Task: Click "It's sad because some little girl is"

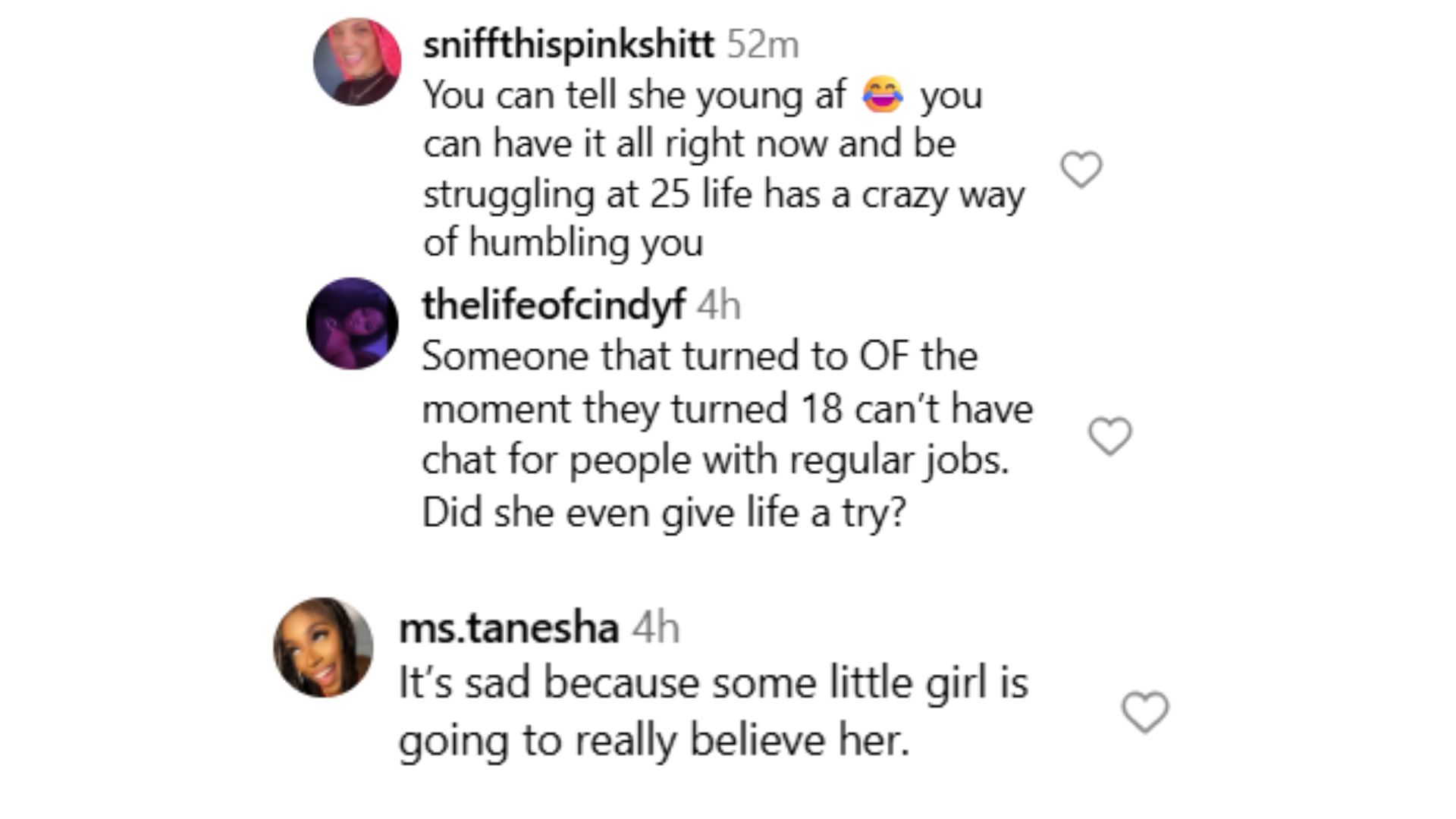Action: click(x=713, y=682)
